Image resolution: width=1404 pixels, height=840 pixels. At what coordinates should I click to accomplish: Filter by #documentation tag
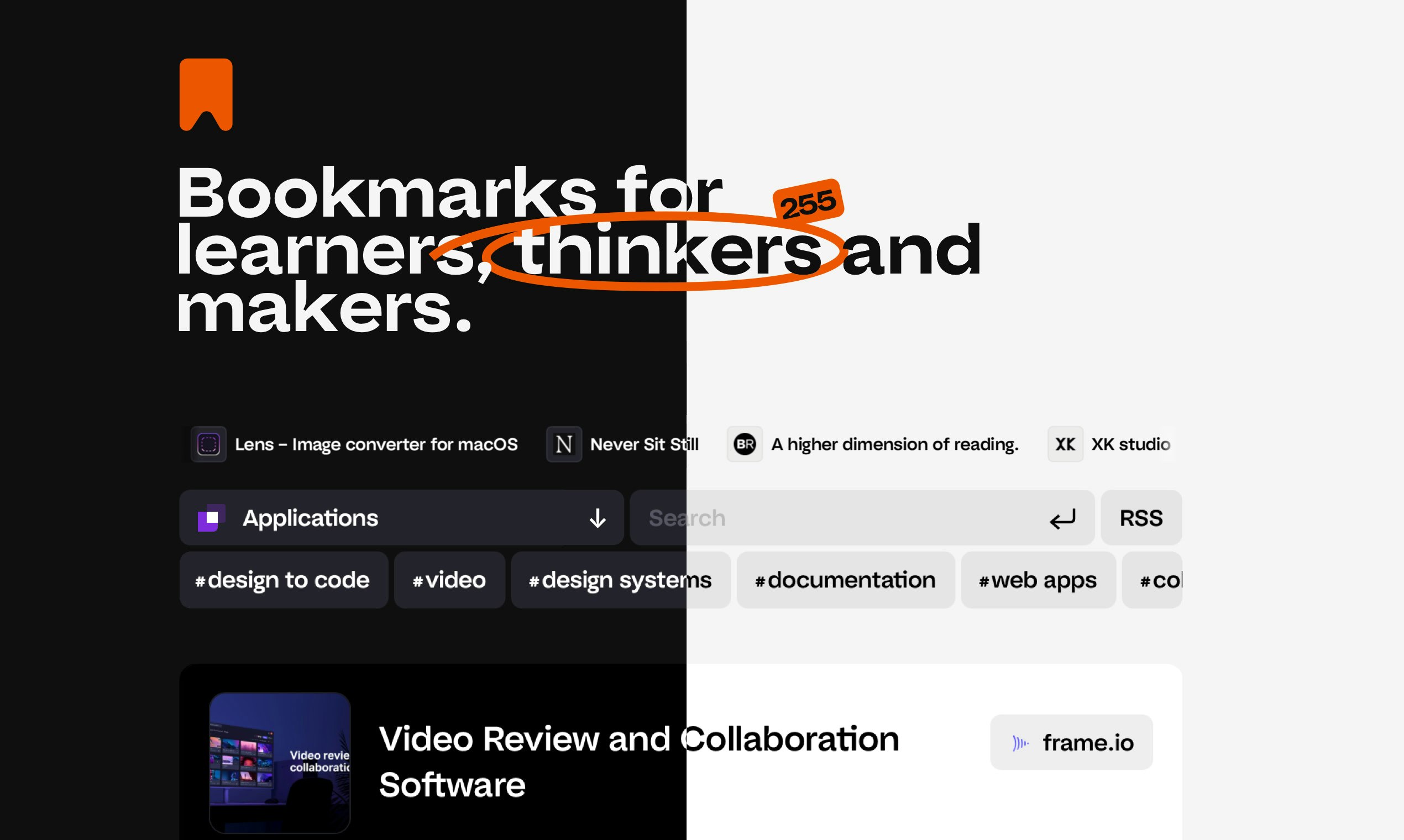click(845, 580)
